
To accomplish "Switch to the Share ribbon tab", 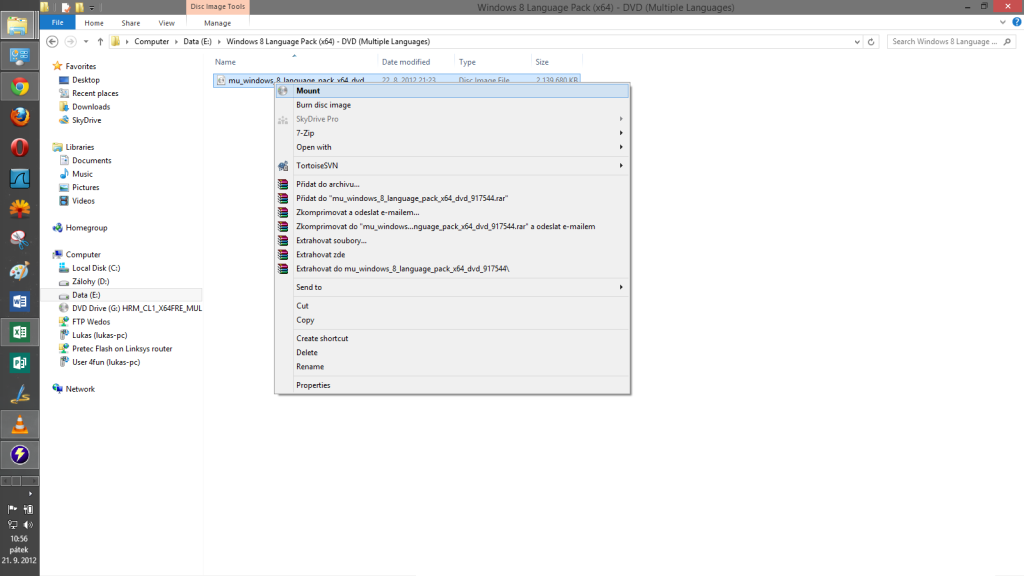I will (131, 23).
